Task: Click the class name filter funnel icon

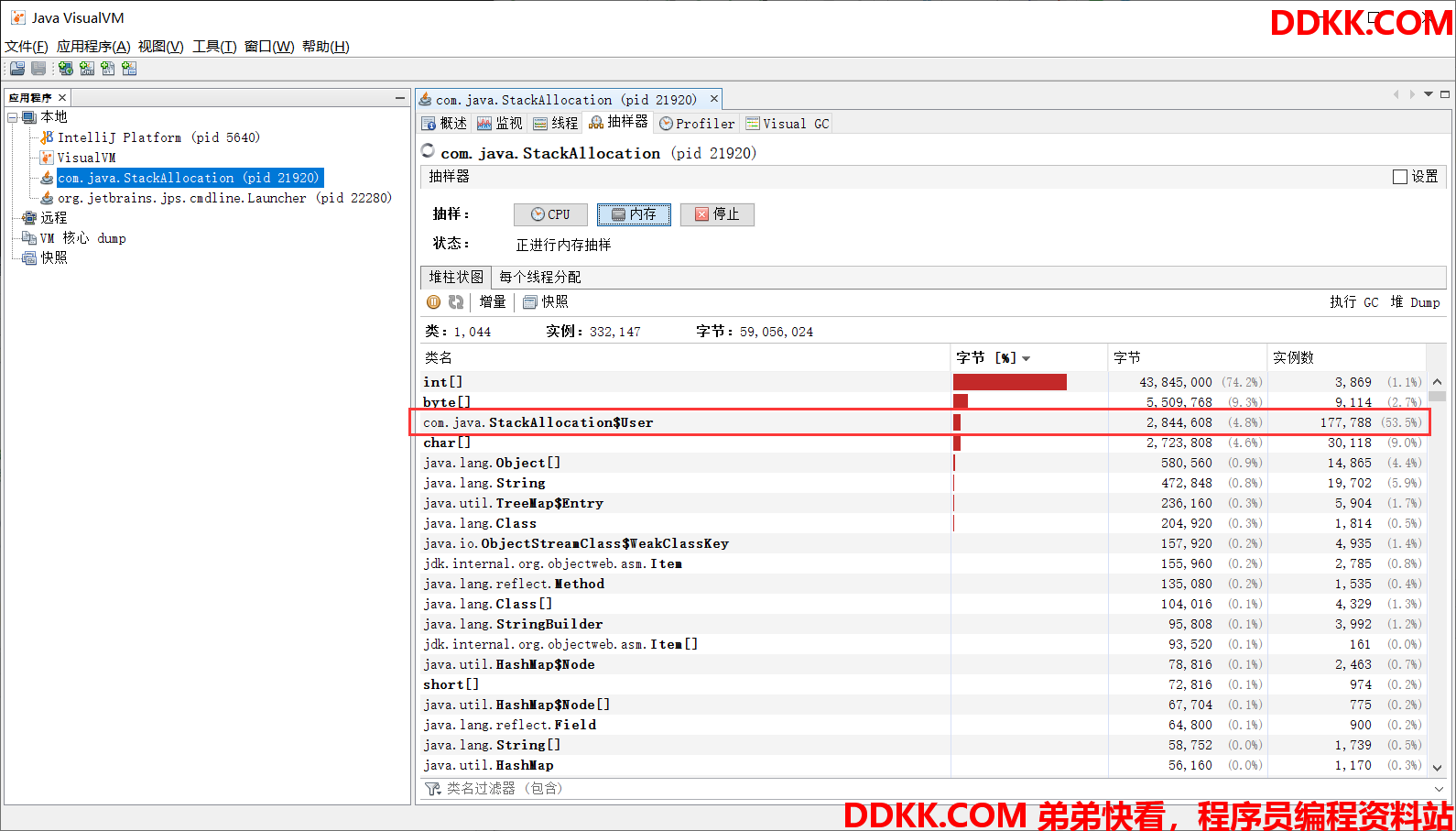Action: pos(432,789)
